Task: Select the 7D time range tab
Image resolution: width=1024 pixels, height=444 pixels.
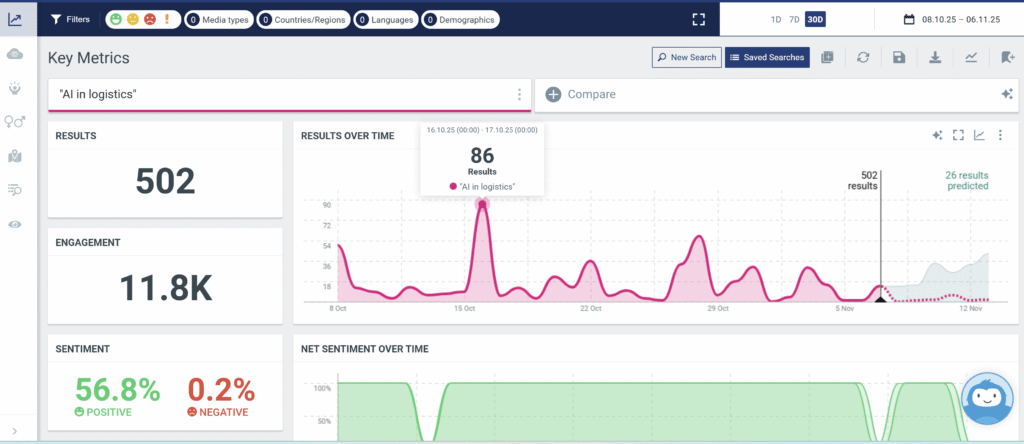Action: pyautogui.click(x=794, y=19)
